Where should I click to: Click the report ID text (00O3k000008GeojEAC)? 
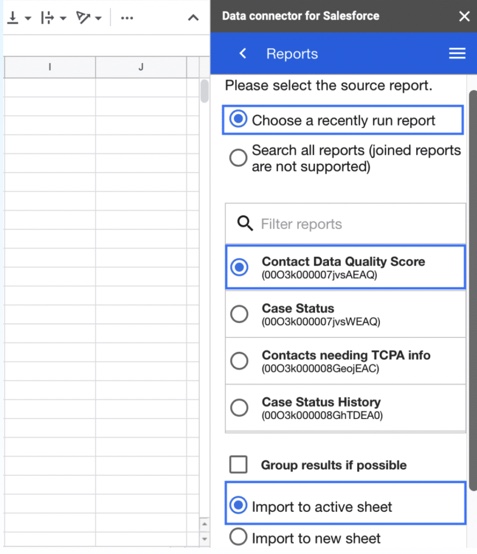320,369
